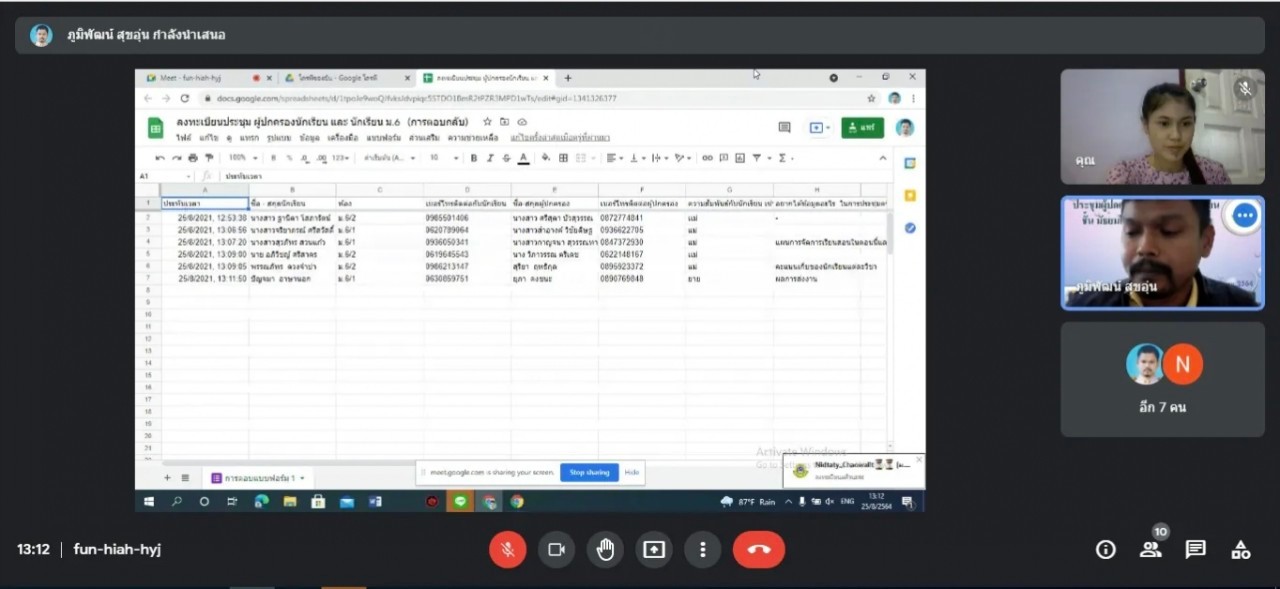Raise hand in the meeting
The height and width of the screenshot is (589, 1280).
(x=605, y=549)
